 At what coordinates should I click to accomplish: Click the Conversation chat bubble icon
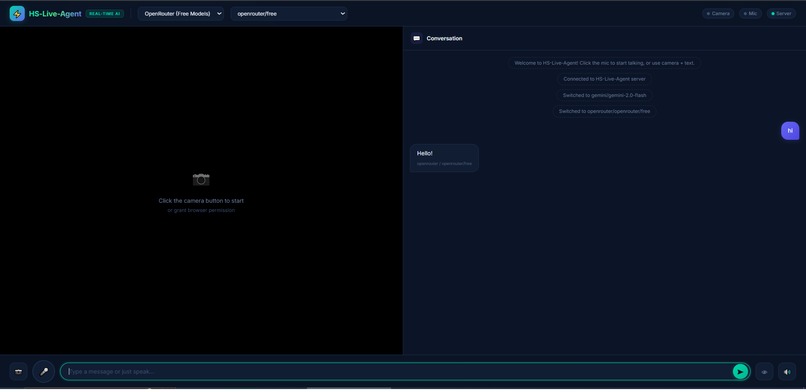pos(417,39)
